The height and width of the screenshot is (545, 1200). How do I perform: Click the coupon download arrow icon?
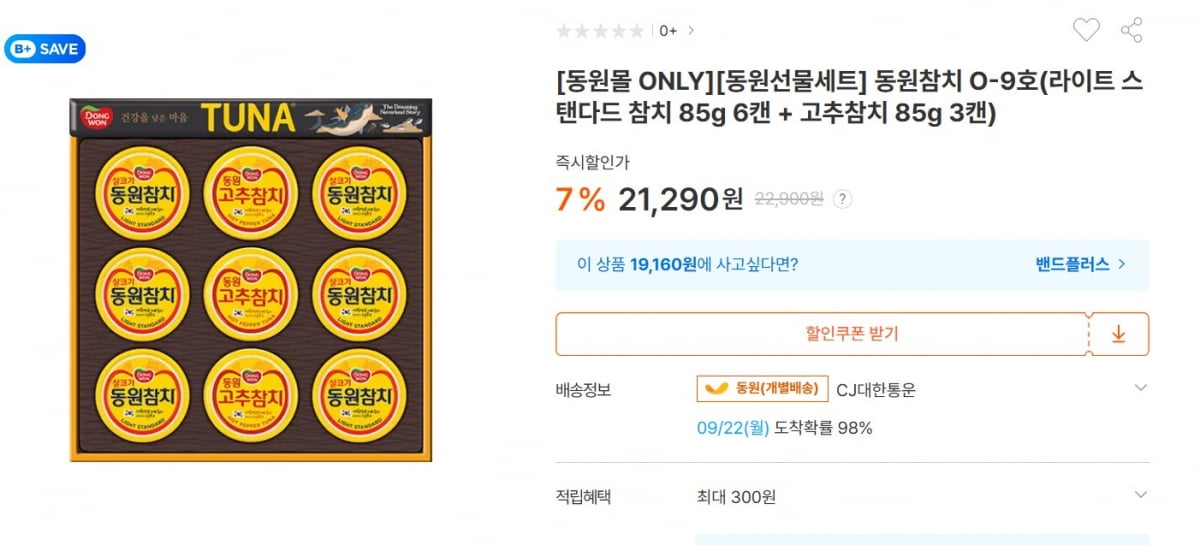(1118, 334)
